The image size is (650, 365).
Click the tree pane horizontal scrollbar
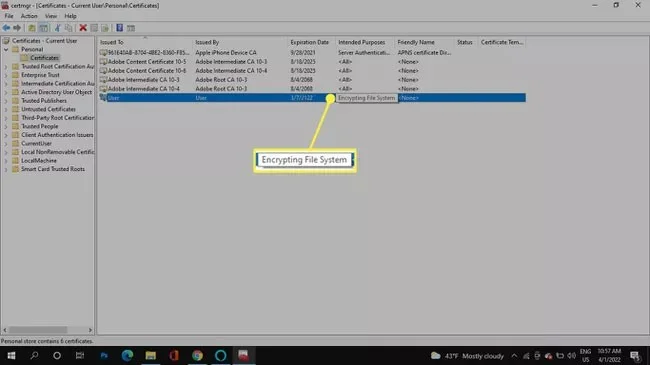pyautogui.click(x=38, y=330)
